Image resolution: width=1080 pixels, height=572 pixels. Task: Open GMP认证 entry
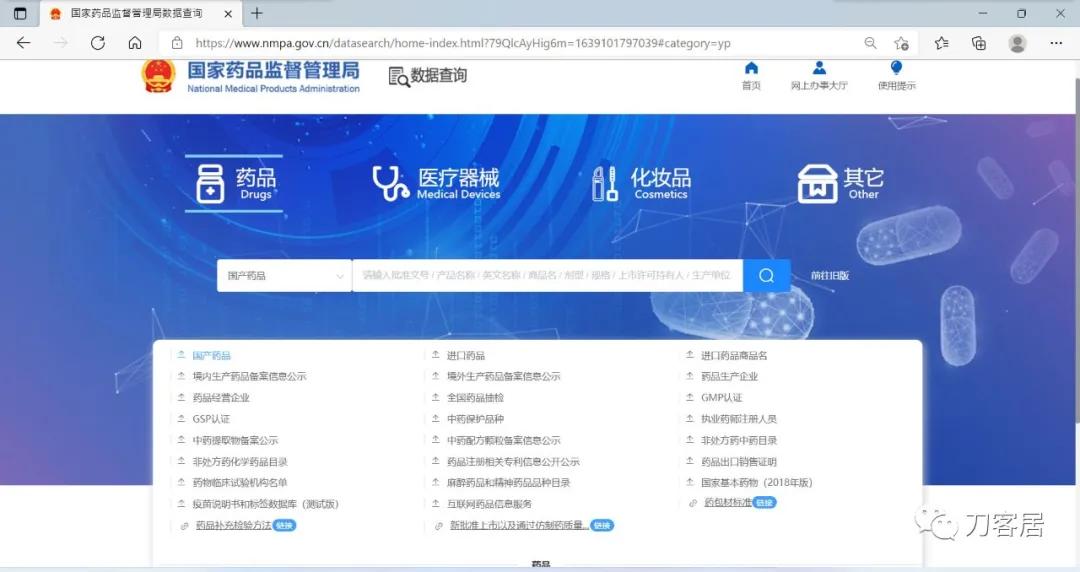tap(722, 398)
